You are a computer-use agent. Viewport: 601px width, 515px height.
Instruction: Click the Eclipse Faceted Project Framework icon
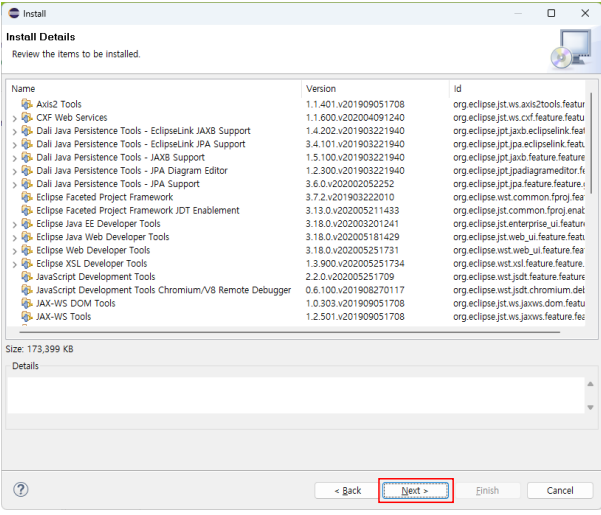click(27, 197)
